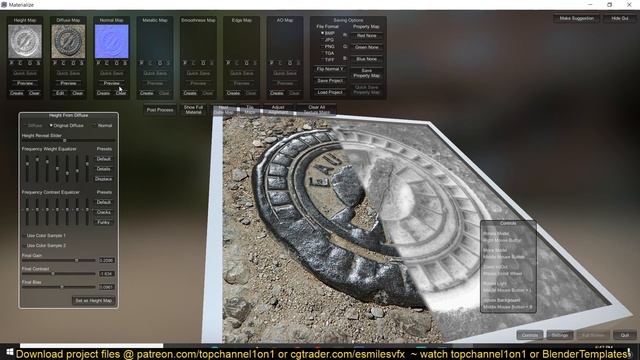Viewport: 640px width, 360px height.
Task: Click Post Process button
Action: [x=160, y=110]
